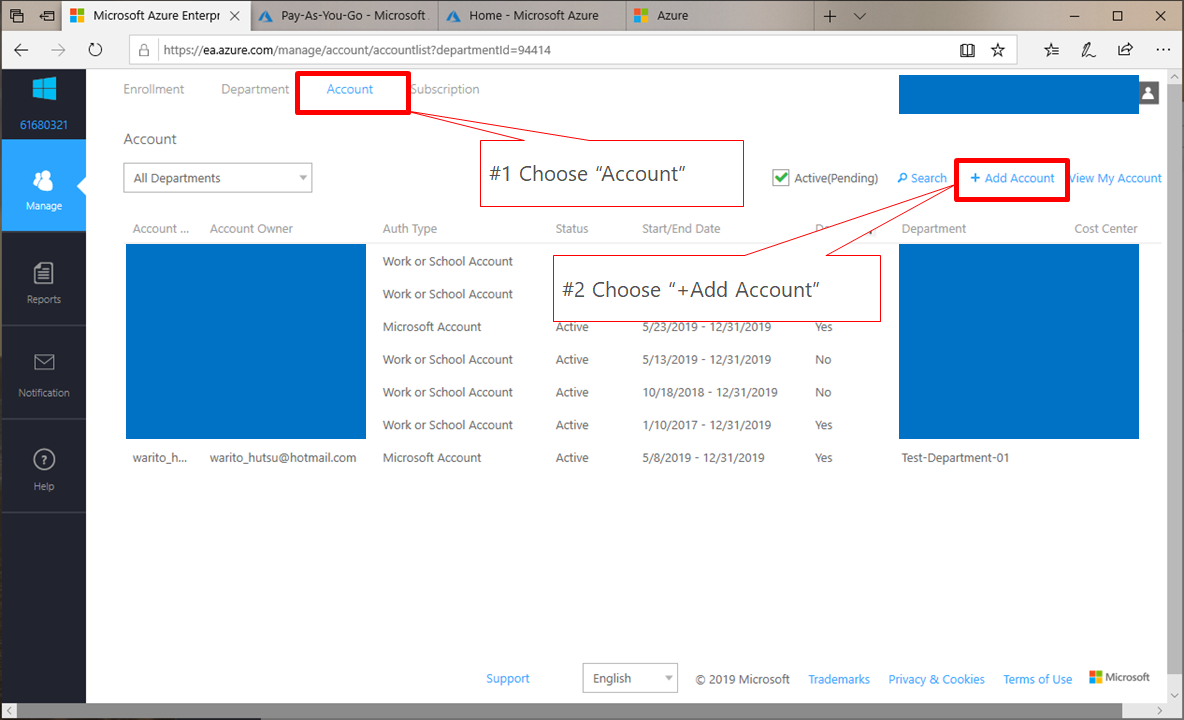Click the set tabs aside icon
Image resolution: width=1184 pixels, height=720 pixels.
click(x=47, y=15)
